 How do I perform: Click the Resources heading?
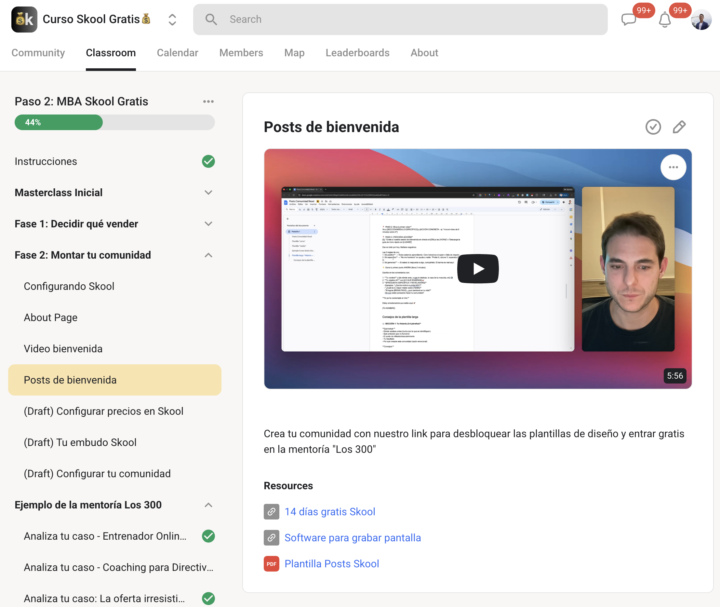coord(288,486)
